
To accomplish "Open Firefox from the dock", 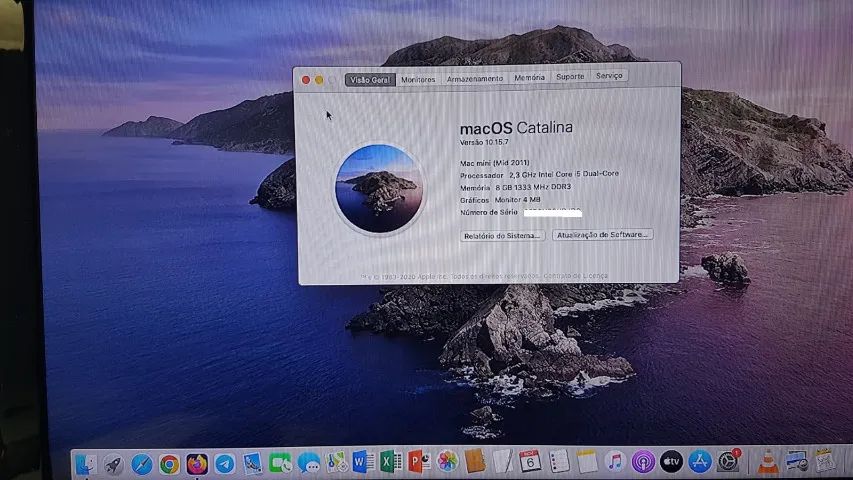I will (197, 464).
